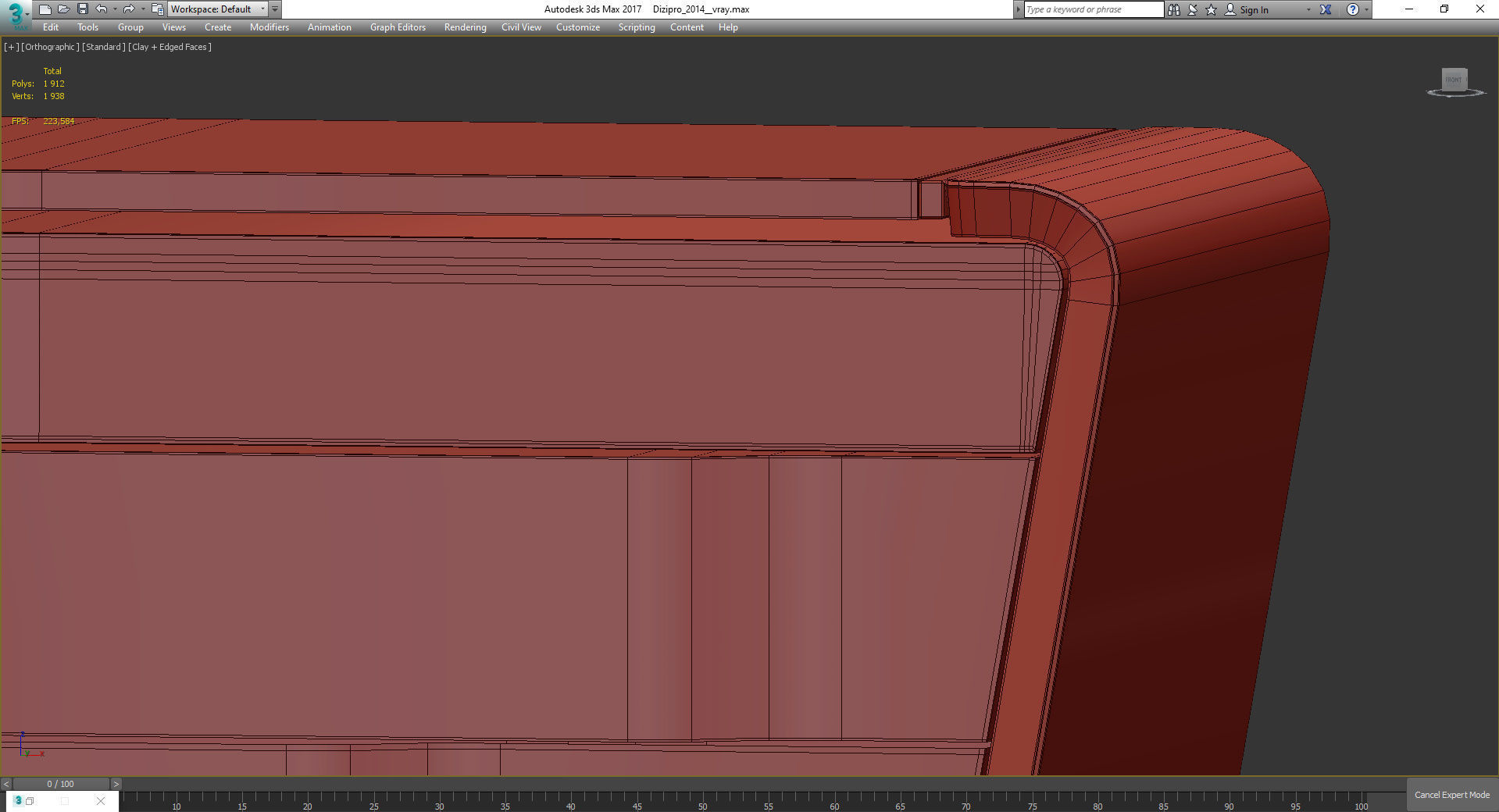Open the Group menu
The image size is (1499, 812).
click(130, 27)
